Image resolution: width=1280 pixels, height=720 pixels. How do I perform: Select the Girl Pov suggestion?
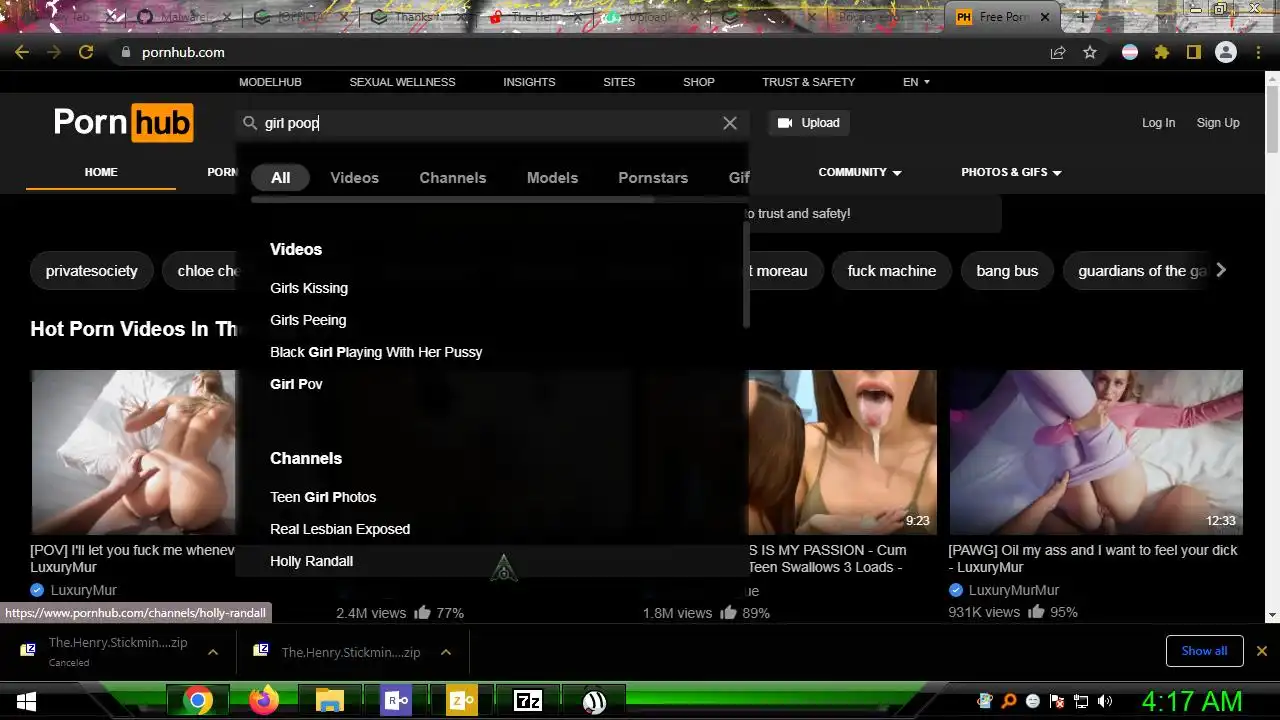coord(296,384)
